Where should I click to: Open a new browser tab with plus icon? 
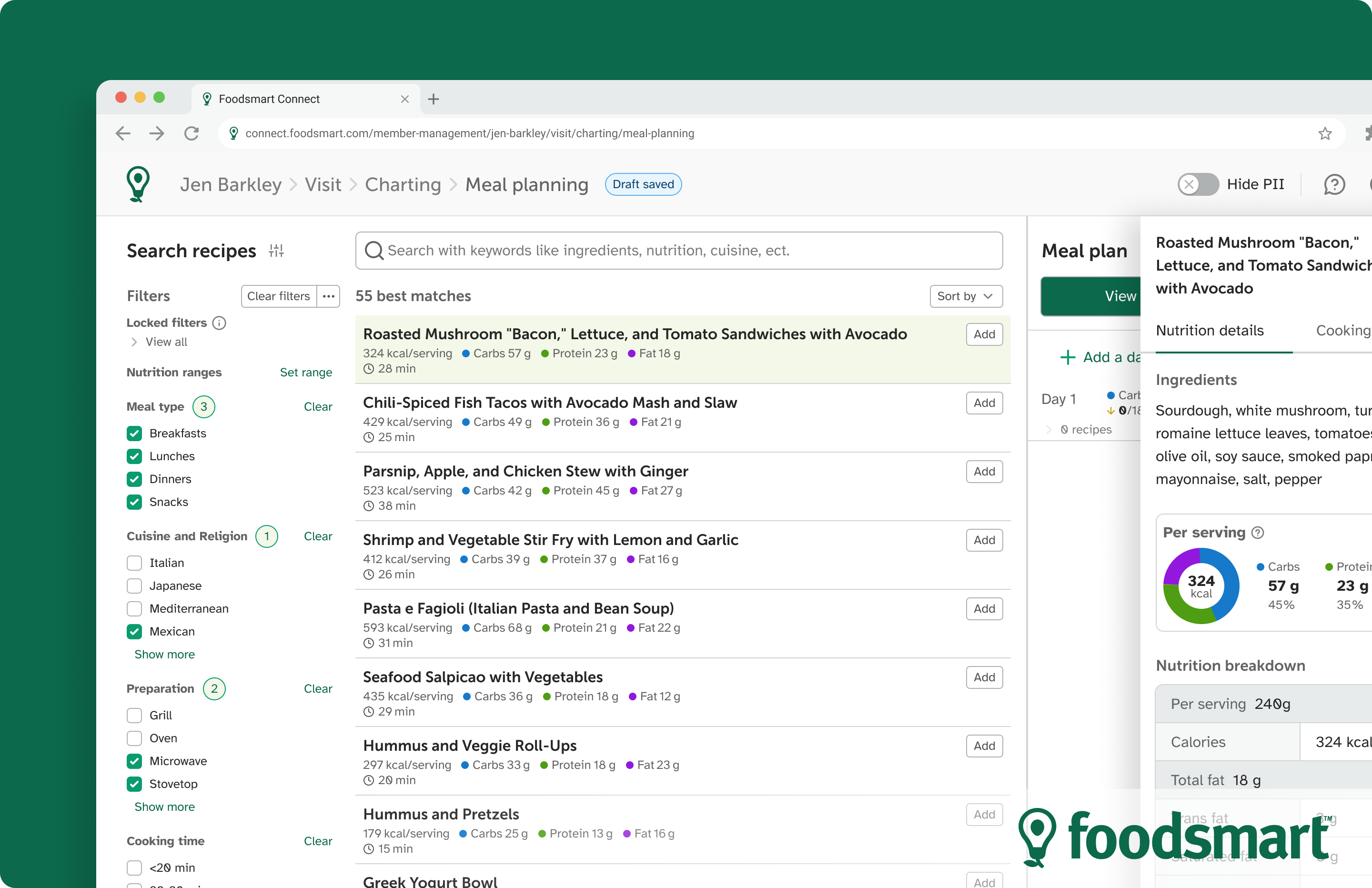coord(434,99)
